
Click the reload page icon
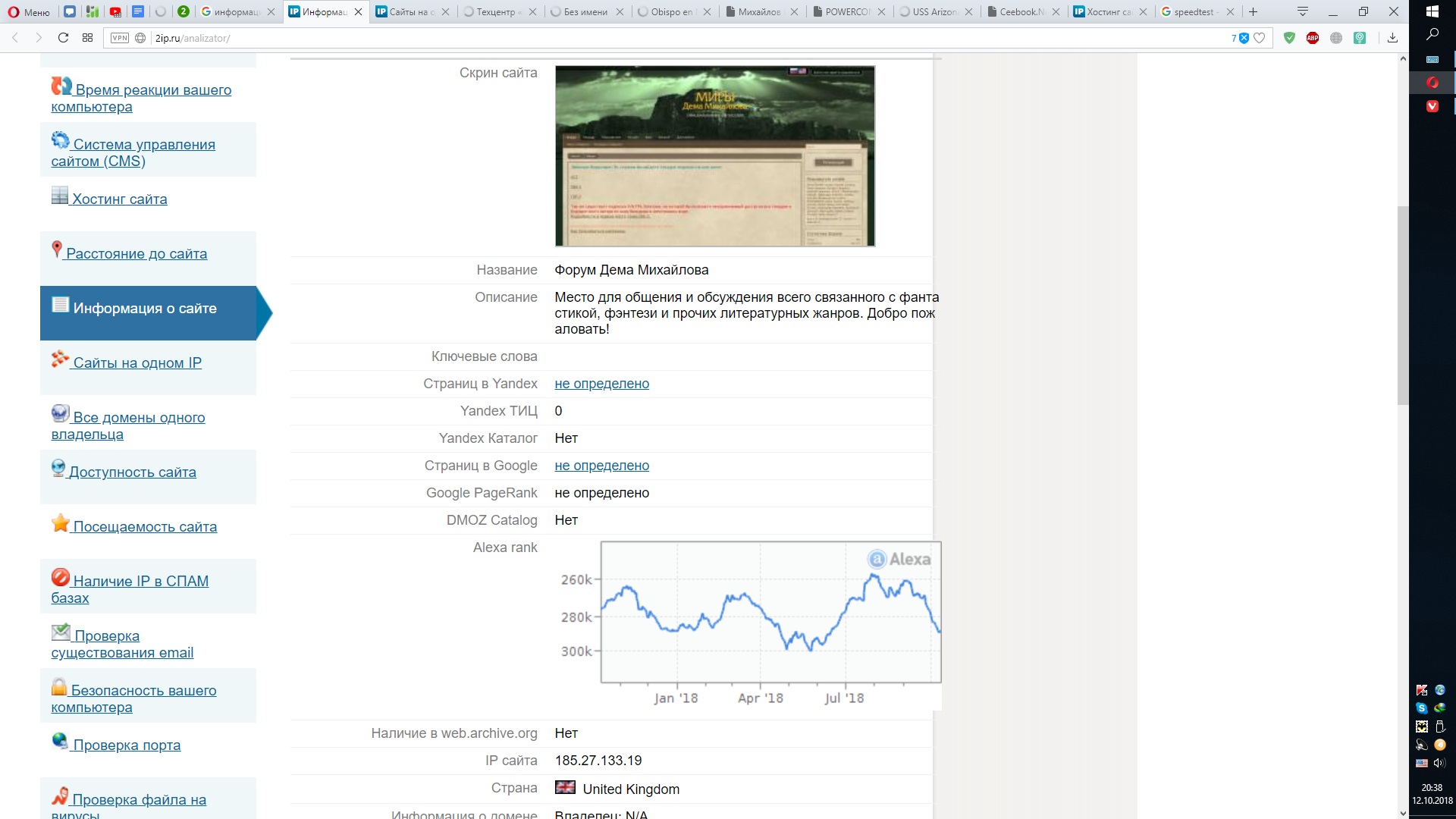click(64, 38)
